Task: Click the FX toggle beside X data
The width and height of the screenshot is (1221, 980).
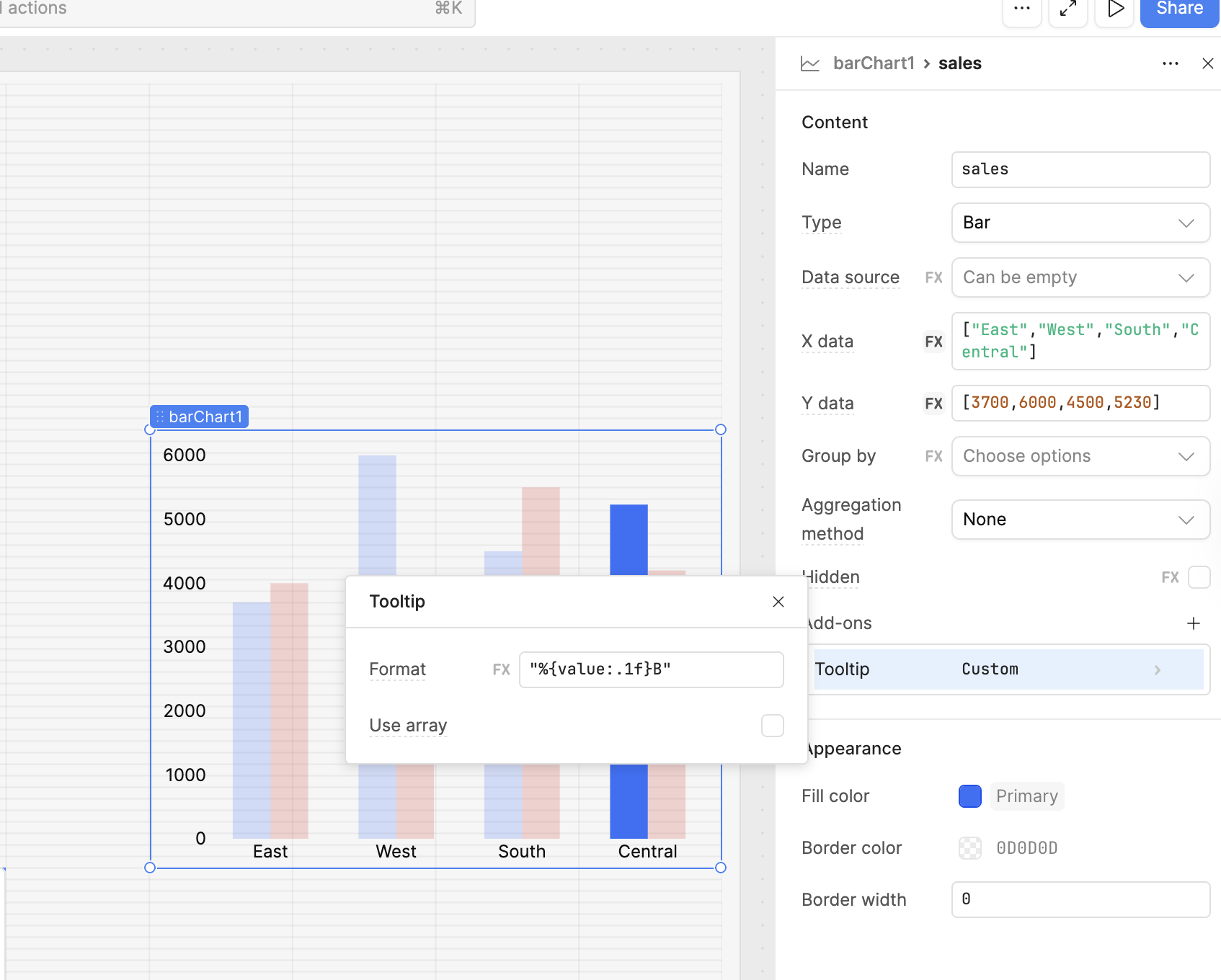Action: pos(933,342)
